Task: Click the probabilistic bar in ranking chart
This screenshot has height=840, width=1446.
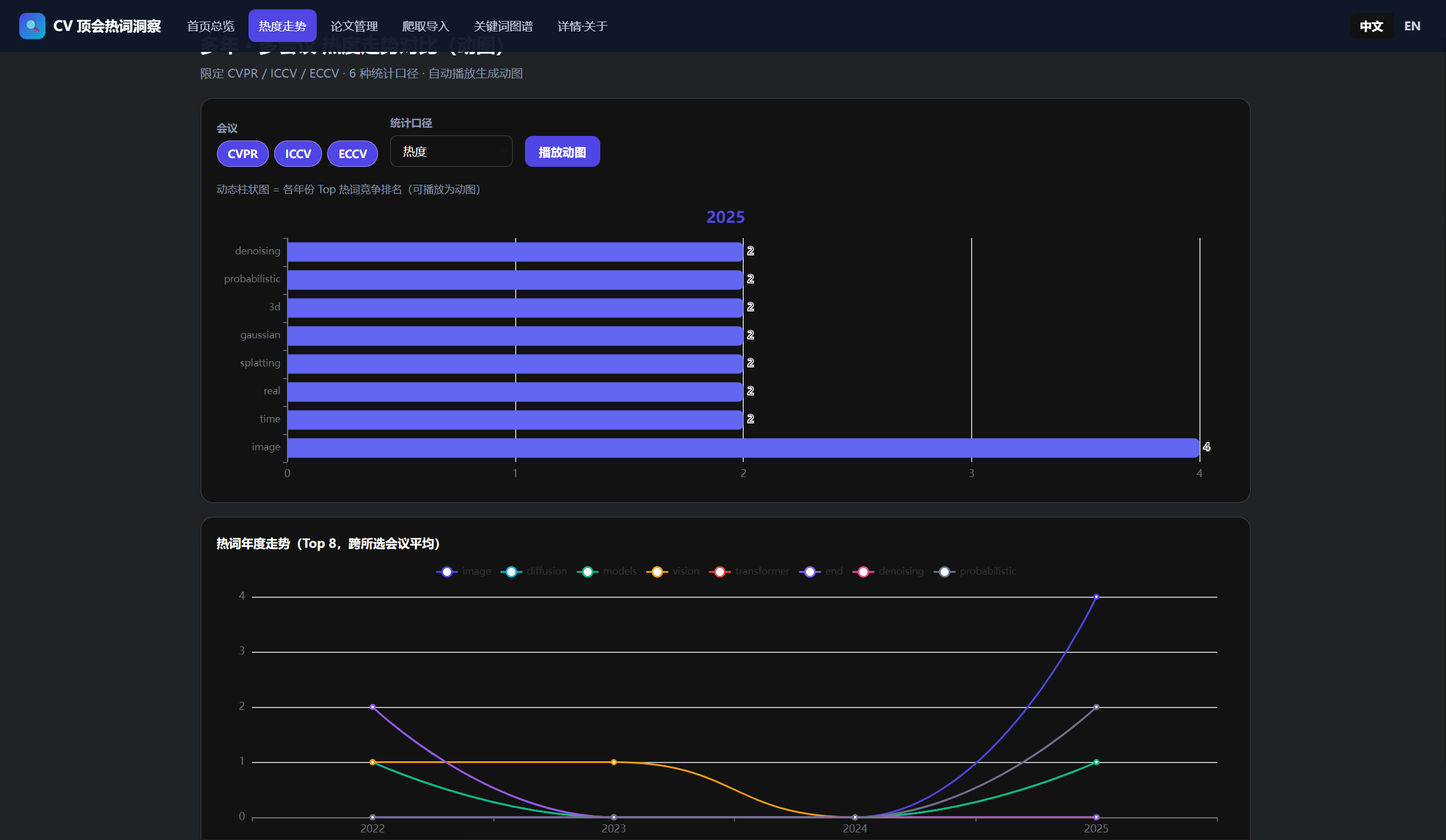Action: [x=515, y=279]
